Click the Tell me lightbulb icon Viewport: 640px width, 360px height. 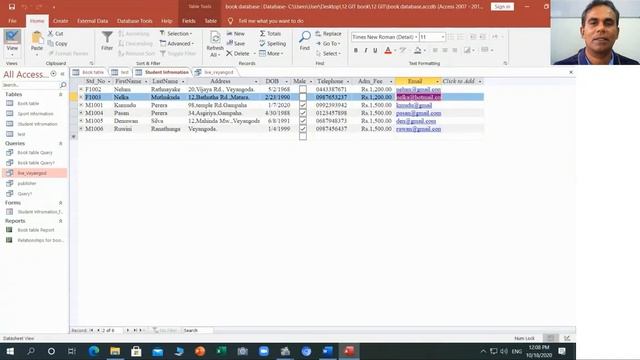point(230,21)
